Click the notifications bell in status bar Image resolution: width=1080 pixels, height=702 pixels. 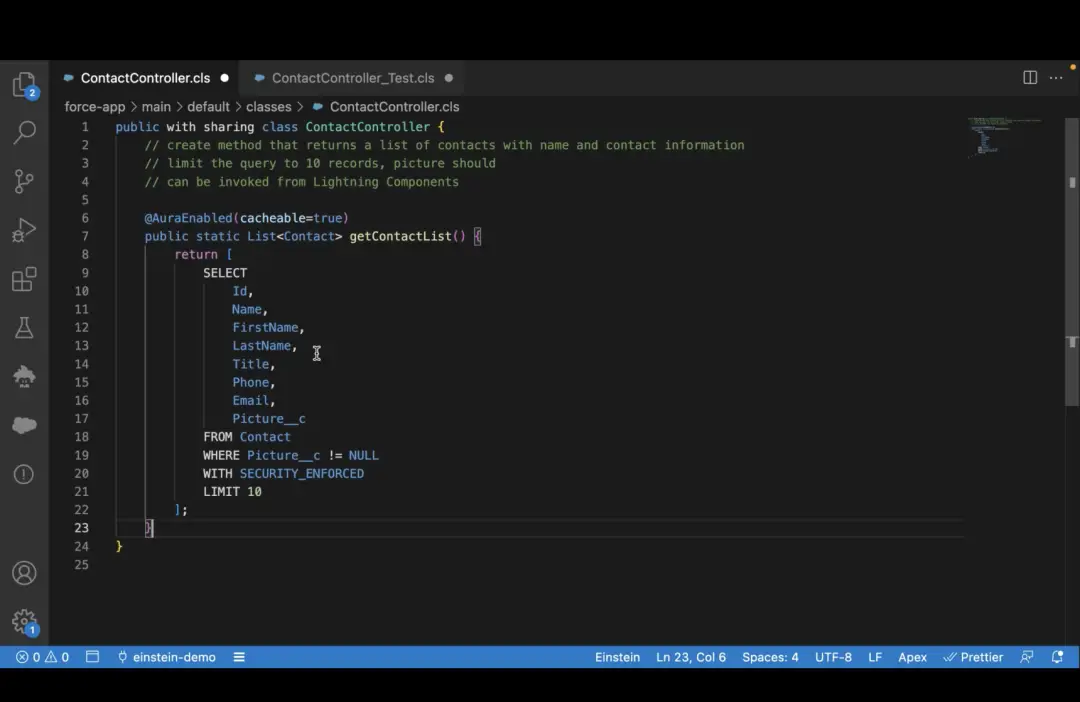tap(1057, 657)
